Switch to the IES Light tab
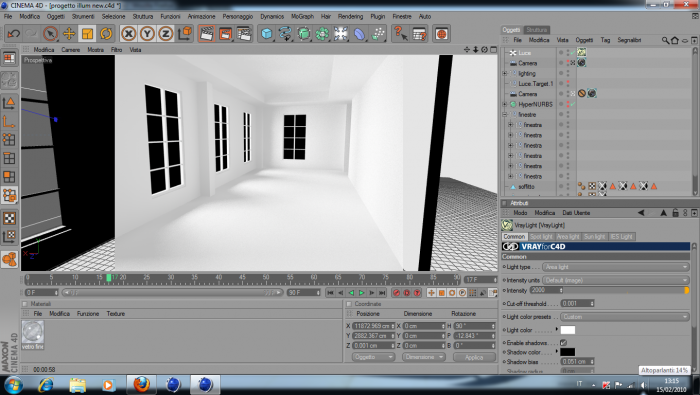Viewport: 700px width, 395px height. 621,237
